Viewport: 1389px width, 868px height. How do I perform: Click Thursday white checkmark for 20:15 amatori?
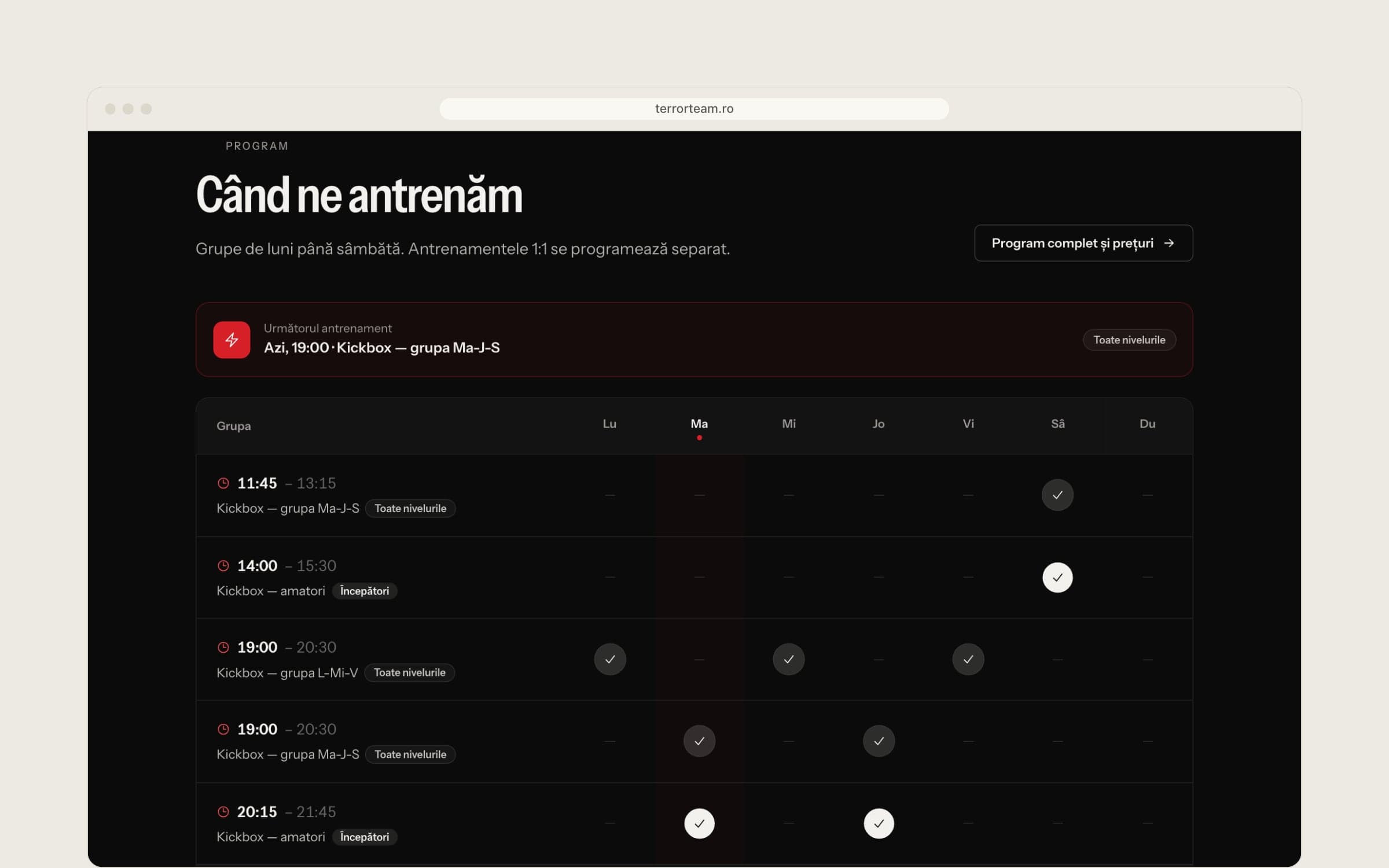coord(879,823)
